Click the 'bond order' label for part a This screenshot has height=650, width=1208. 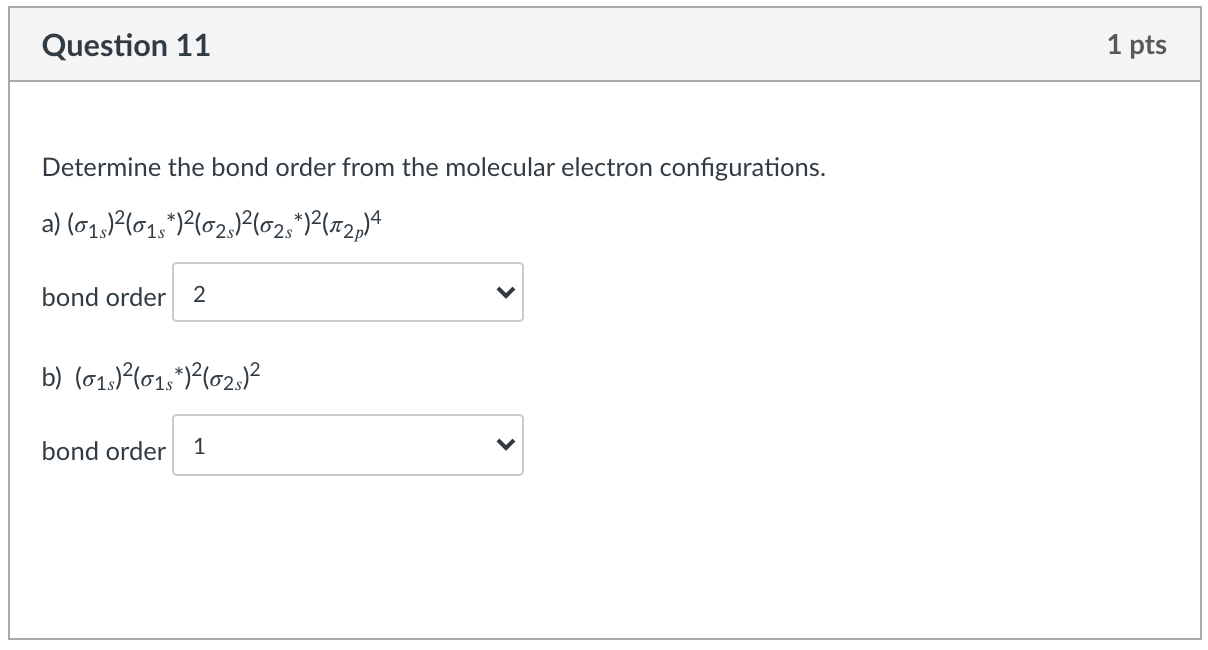point(103,297)
